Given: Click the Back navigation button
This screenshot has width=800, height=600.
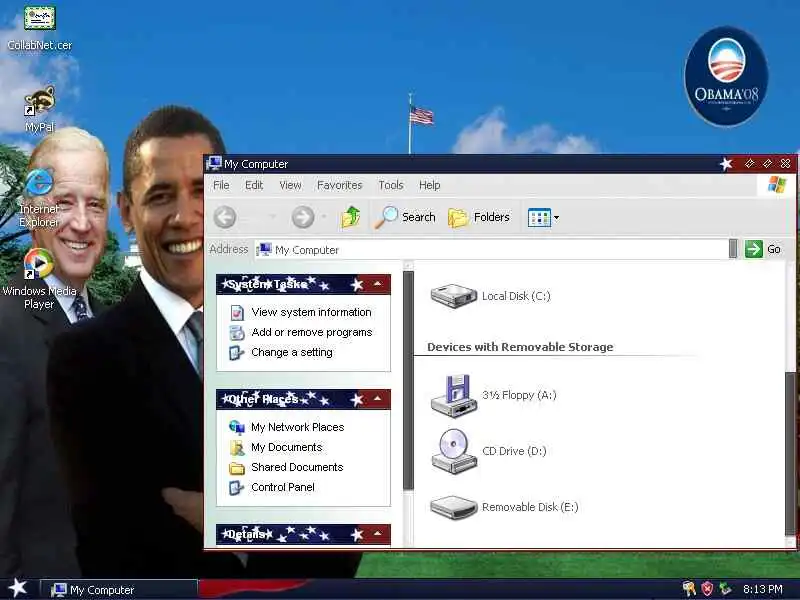Looking at the screenshot, I should click(224, 217).
